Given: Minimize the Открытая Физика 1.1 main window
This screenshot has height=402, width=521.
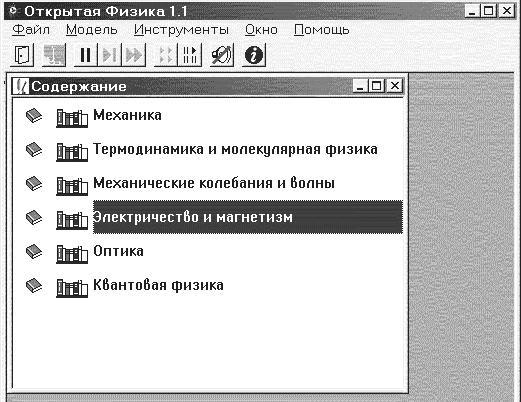Looking at the screenshot, I should tap(472, 11).
